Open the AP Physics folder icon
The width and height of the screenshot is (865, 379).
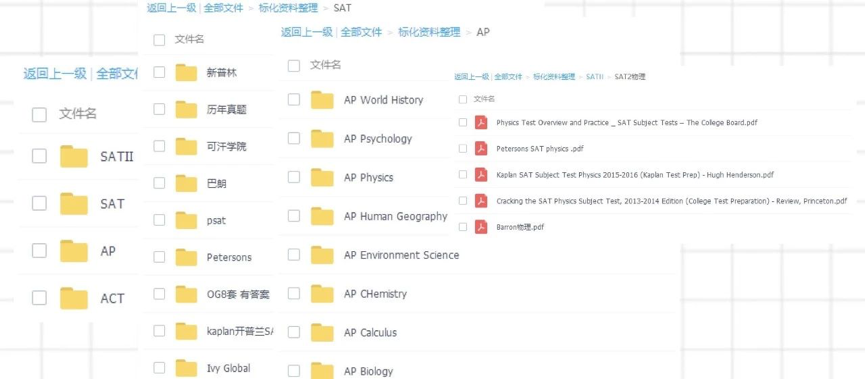[322, 177]
